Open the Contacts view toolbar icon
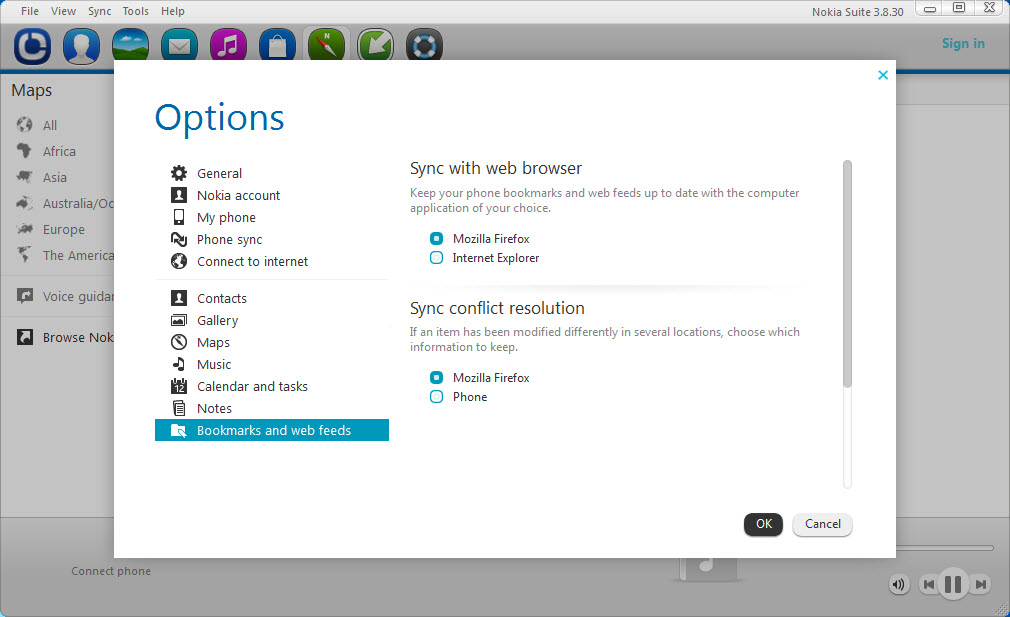 coord(81,46)
